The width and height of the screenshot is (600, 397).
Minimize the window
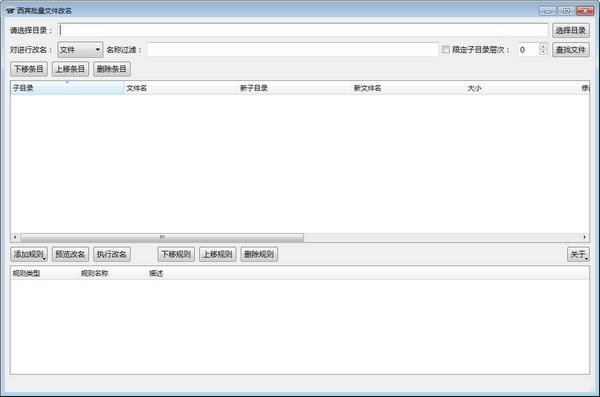pyautogui.click(x=548, y=11)
